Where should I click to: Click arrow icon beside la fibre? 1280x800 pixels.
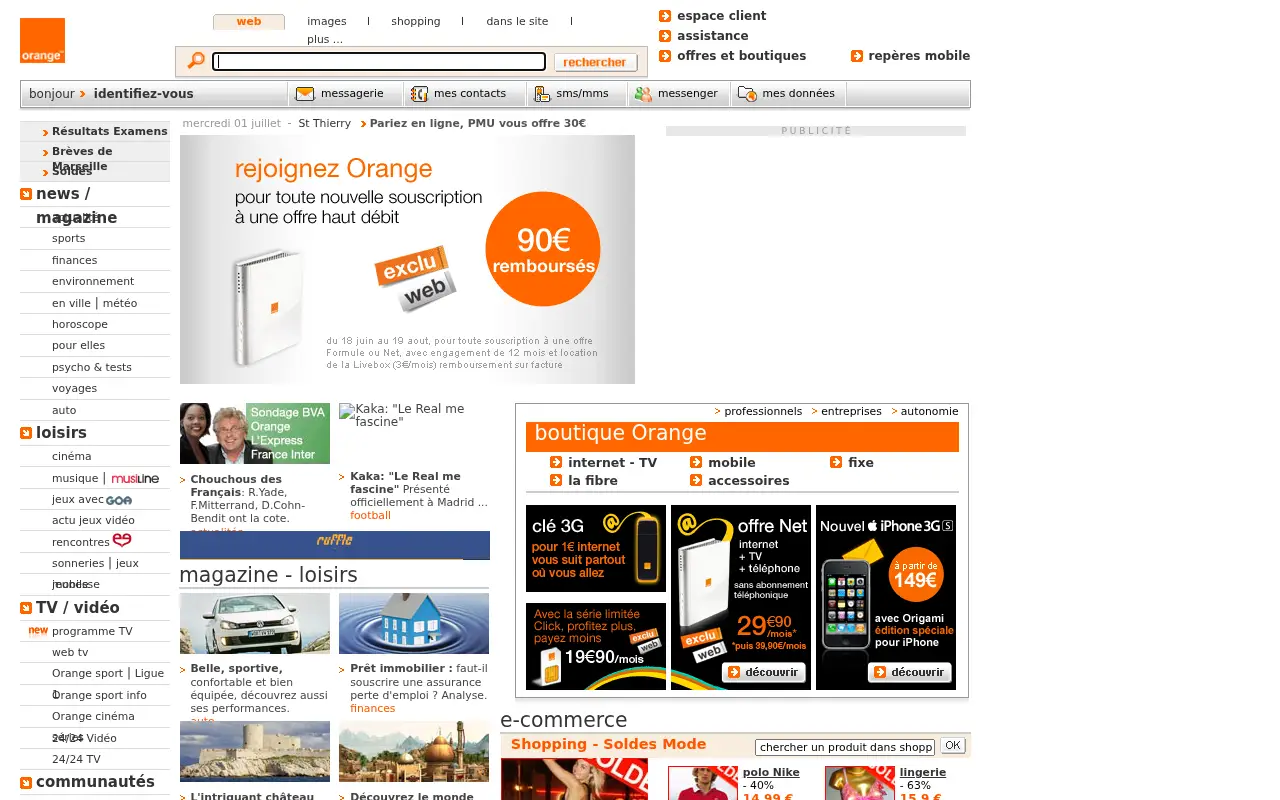(x=556, y=480)
